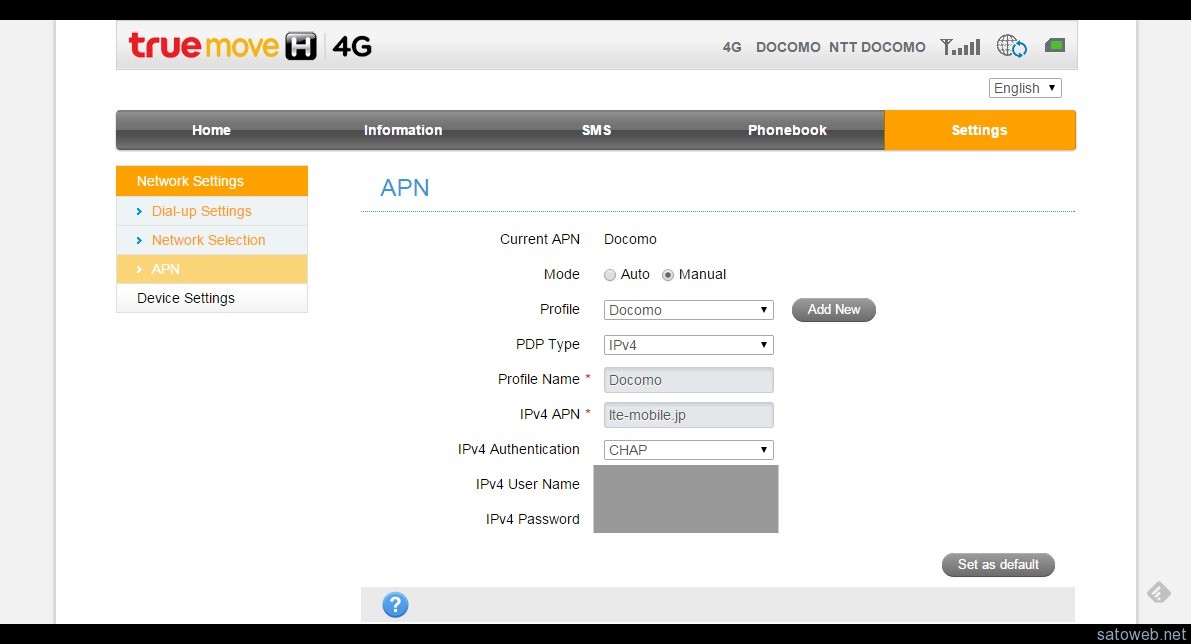The width and height of the screenshot is (1191, 644).
Task: Open the Information tab
Action: pyautogui.click(x=402, y=130)
